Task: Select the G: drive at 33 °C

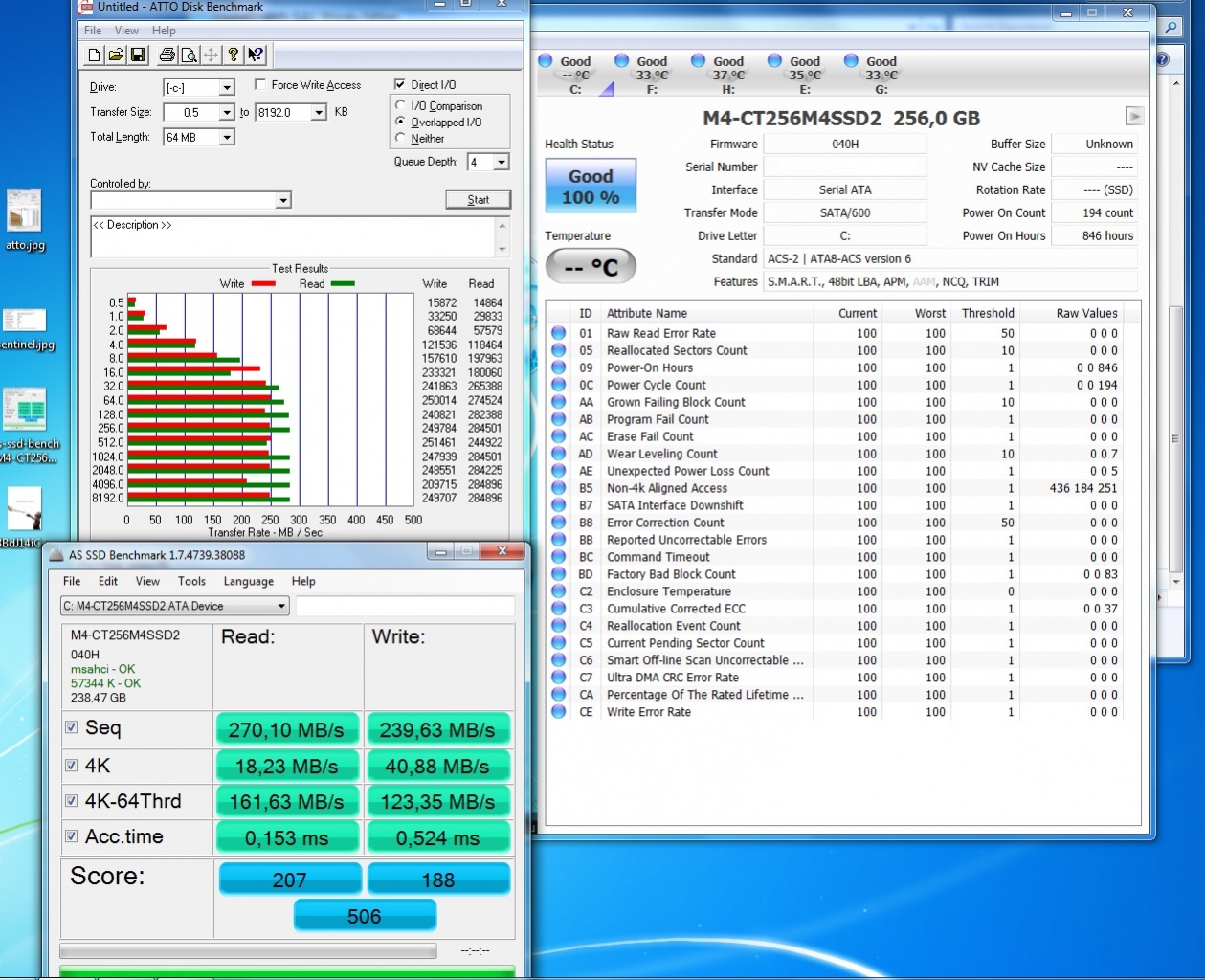Action: 881,75
